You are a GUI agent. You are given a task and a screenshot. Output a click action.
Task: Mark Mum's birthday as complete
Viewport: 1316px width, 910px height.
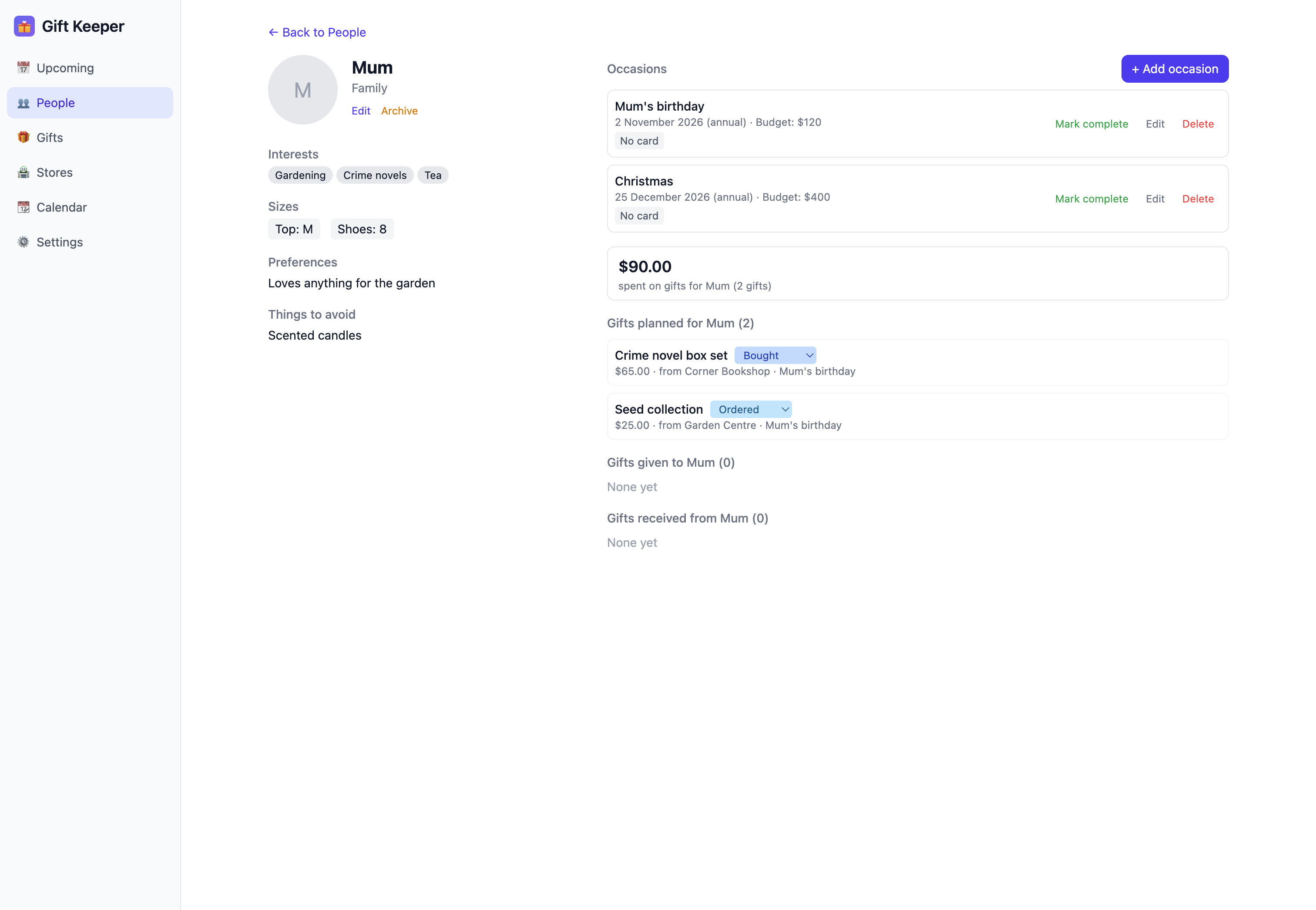tap(1091, 124)
